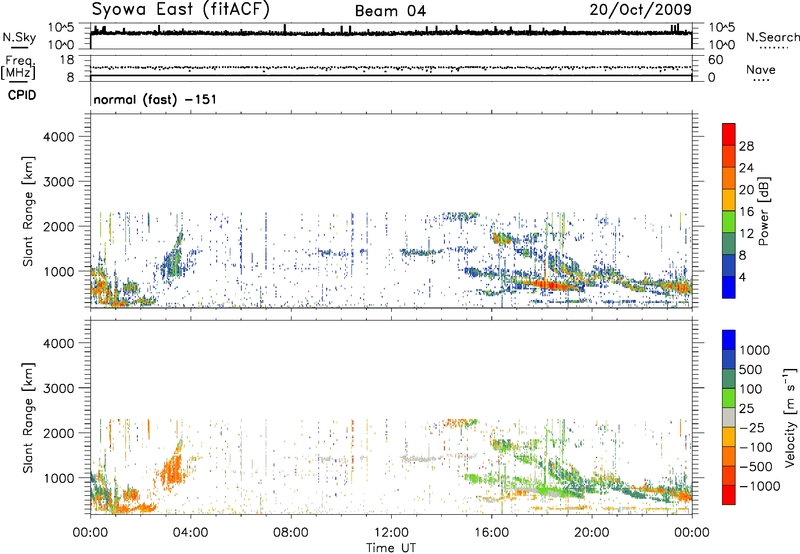The width and height of the screenshot is (800, 554).
Task: Select the '12:00' time tick label
Action: tap(391, 533)
